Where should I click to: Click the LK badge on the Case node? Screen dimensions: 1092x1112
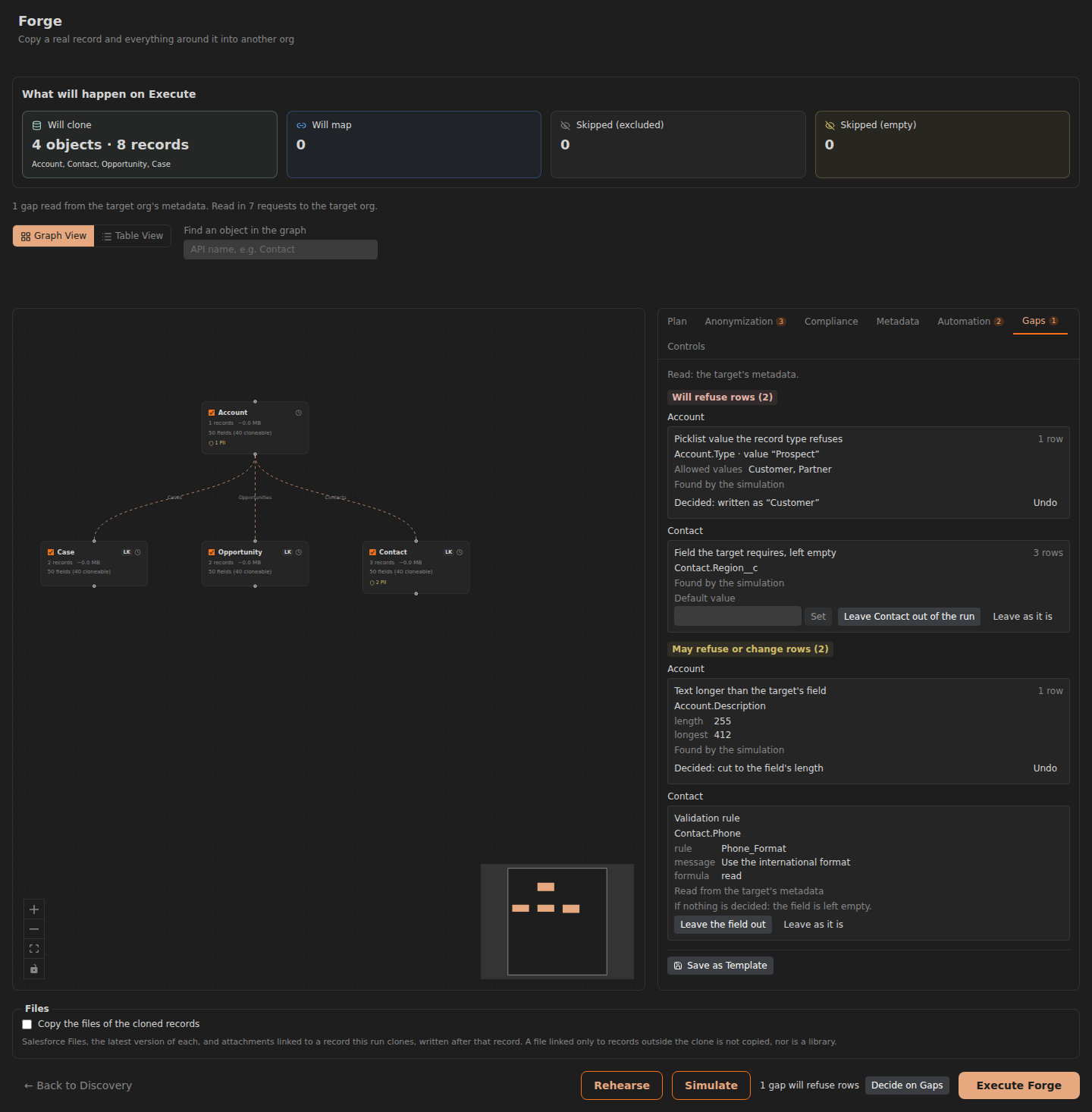[x=127, y=552]
